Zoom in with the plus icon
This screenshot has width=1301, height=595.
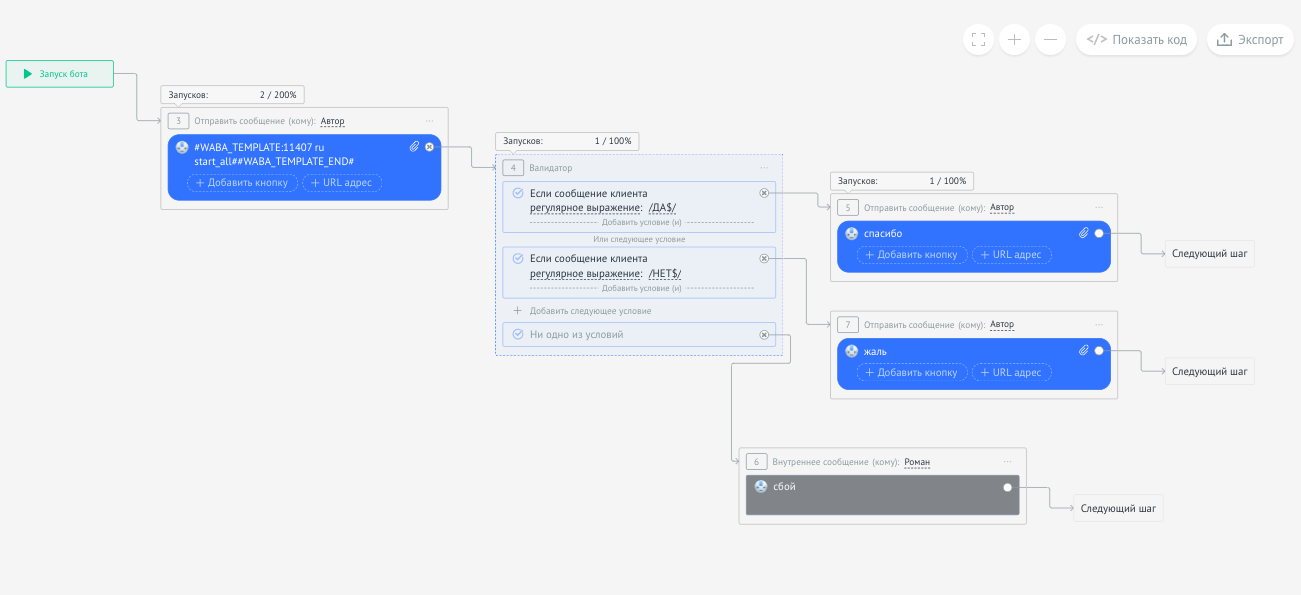tap(1014, 40)
